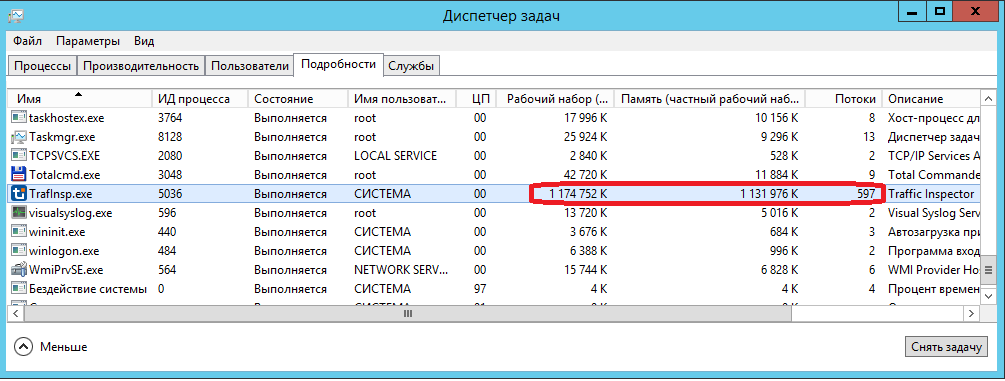Click the winlogon.exe process icon
The image size is (1005, 381).
click(x=19, y=251)
